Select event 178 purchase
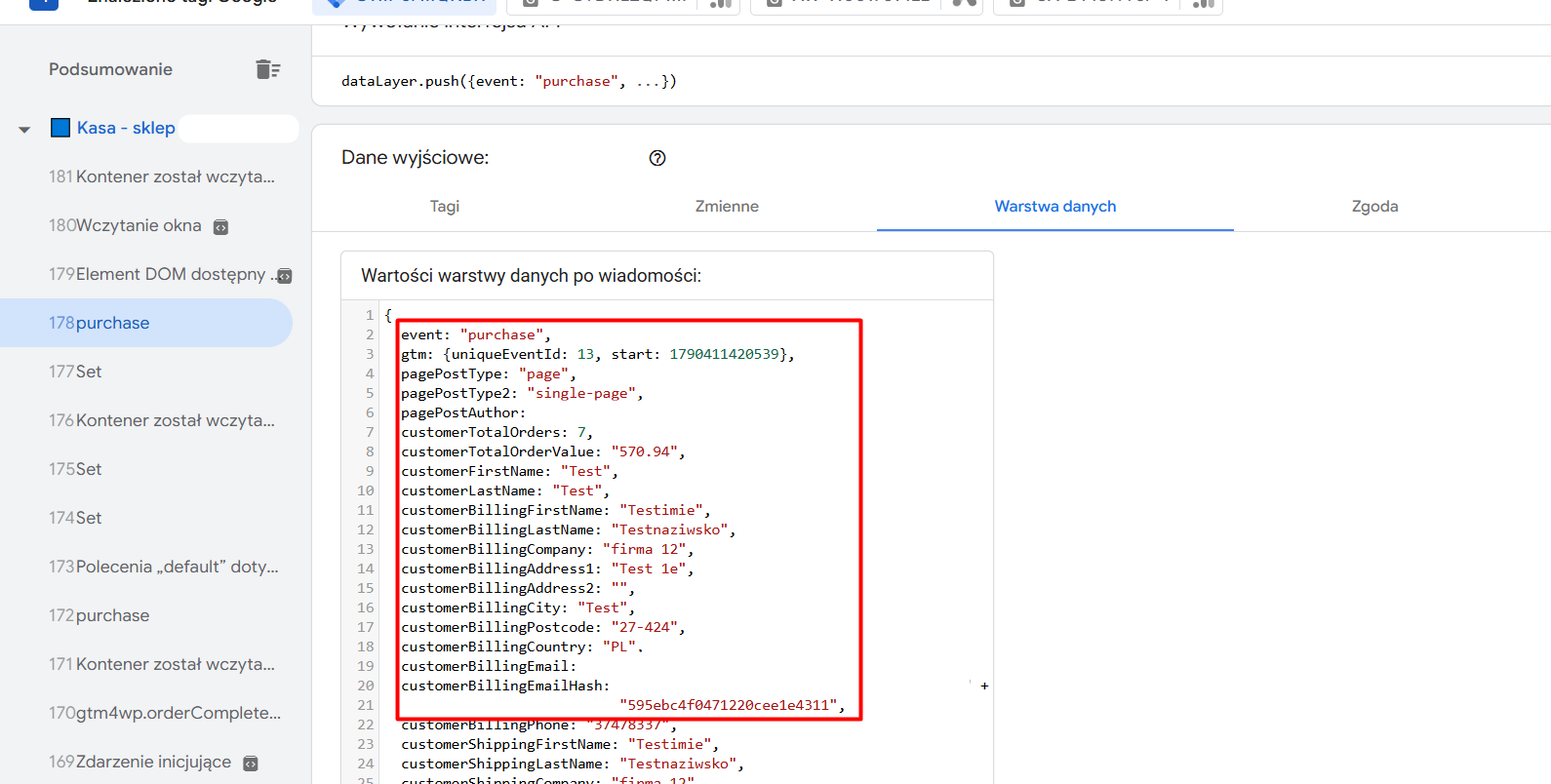 coord(146,323)
